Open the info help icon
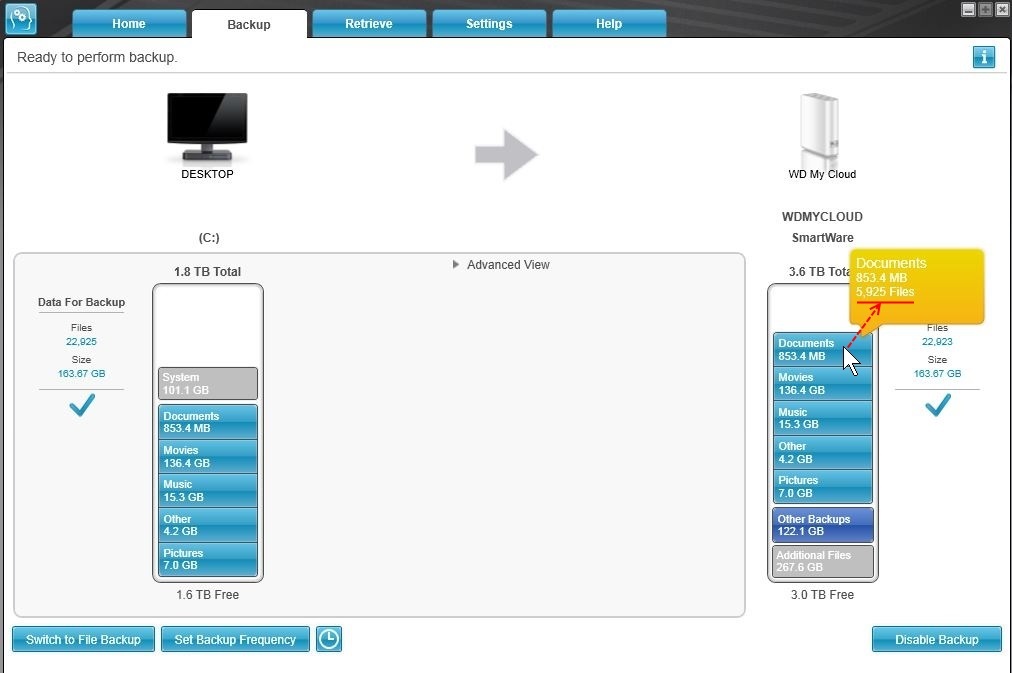 pyautogui.click(x=984, y=57)
